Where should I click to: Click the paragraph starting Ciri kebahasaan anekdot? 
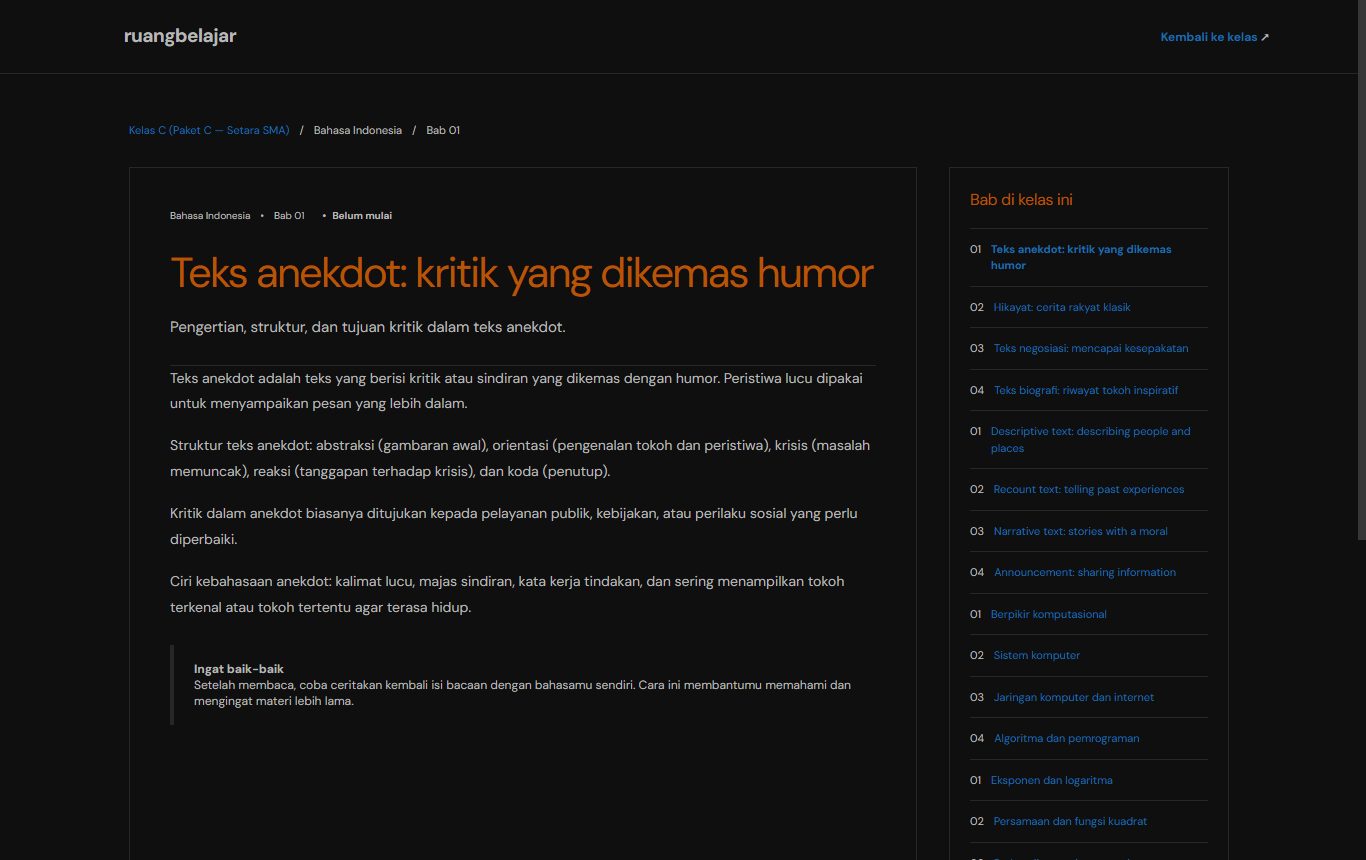(x=522, y=594)
